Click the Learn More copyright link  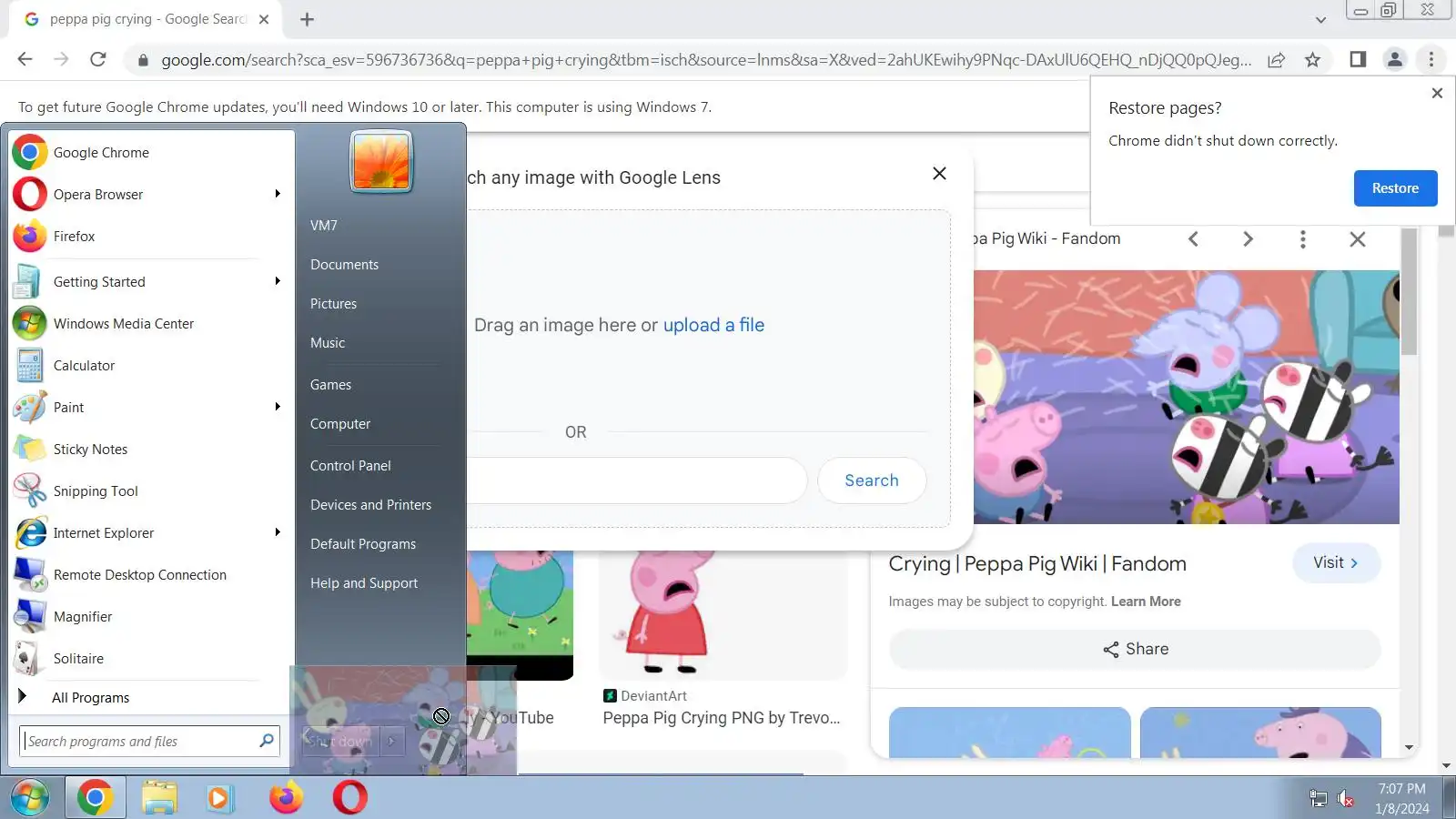1146,602
